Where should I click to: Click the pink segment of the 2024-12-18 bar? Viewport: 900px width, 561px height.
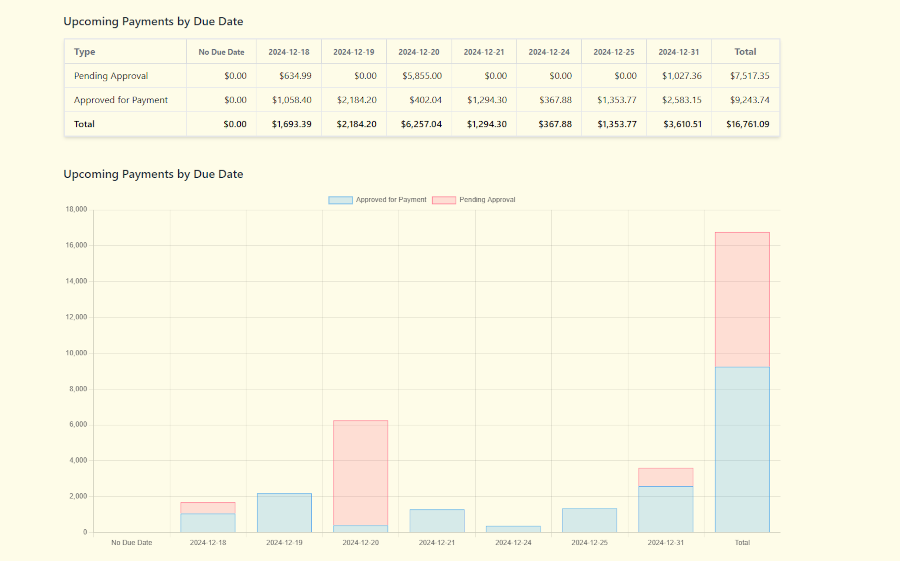point(208,508)
